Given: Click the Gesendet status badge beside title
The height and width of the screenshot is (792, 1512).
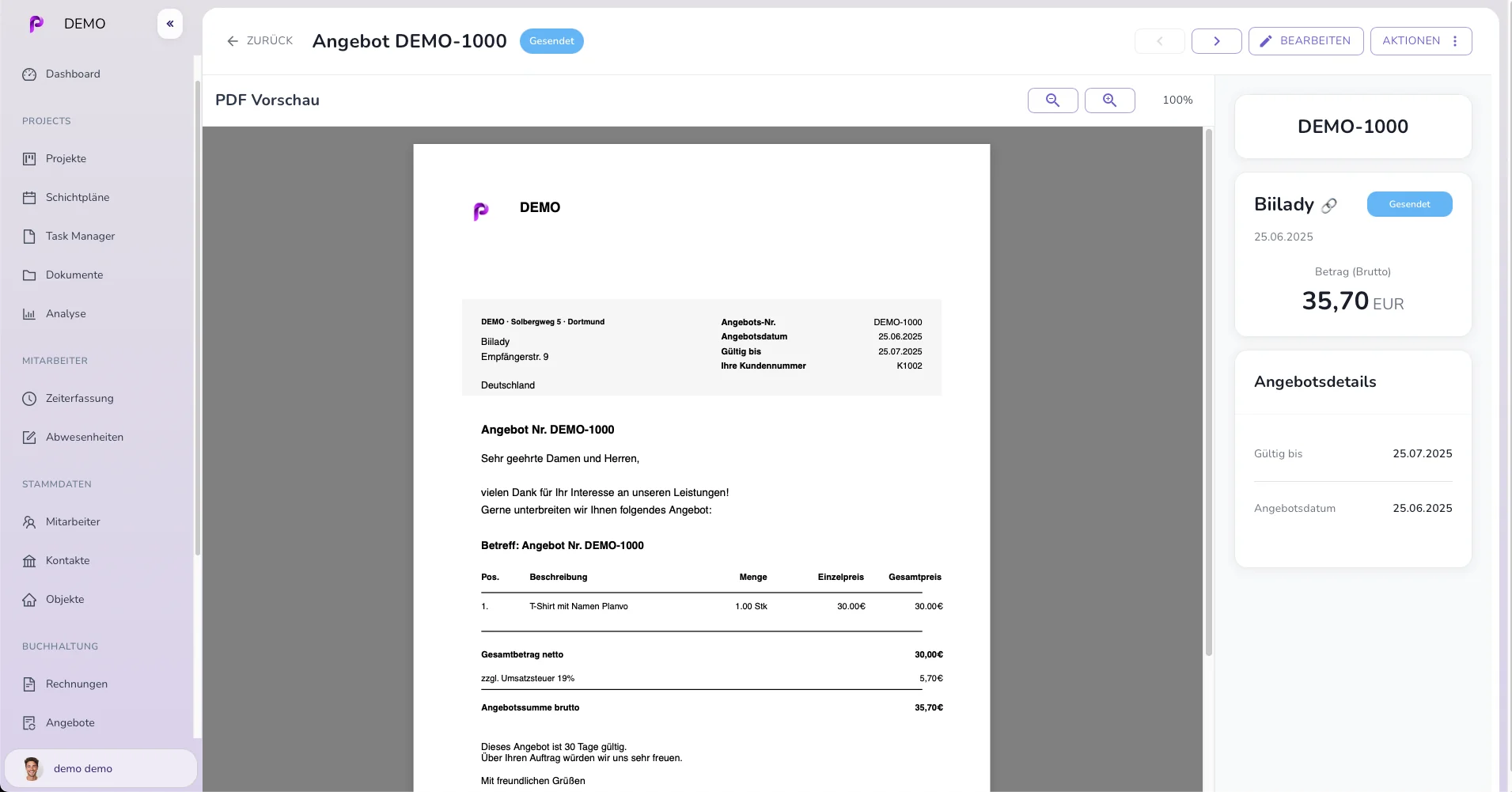Looking at the screenshot, I should pos(551,41).
